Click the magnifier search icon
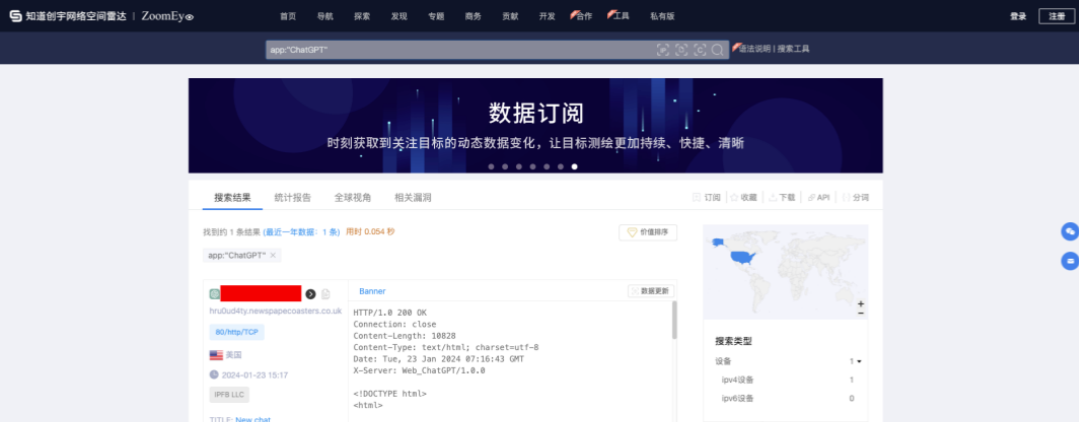The height and width of the screenshot is (422, 1079). pyautogui.click(x=718, y=50)
